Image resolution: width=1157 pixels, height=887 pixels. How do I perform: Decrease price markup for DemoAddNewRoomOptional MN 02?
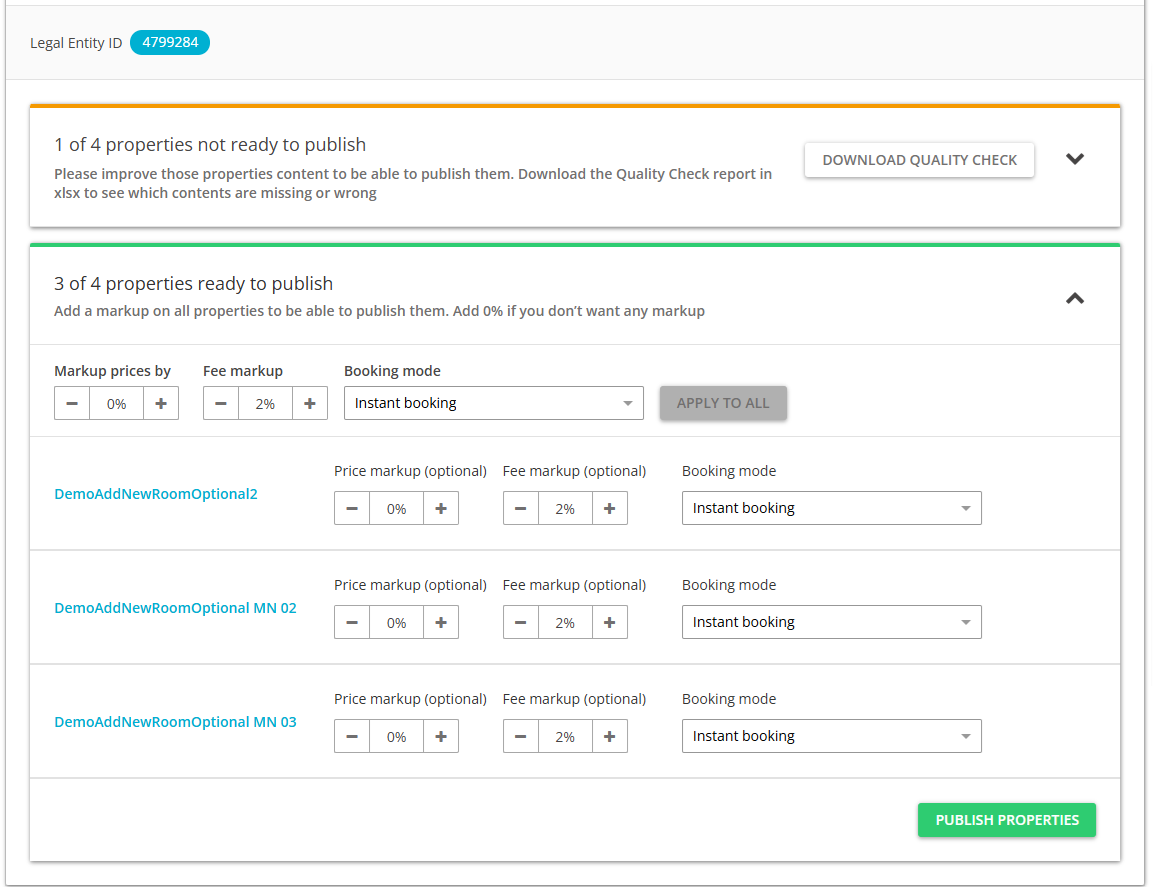pos(352,622)
